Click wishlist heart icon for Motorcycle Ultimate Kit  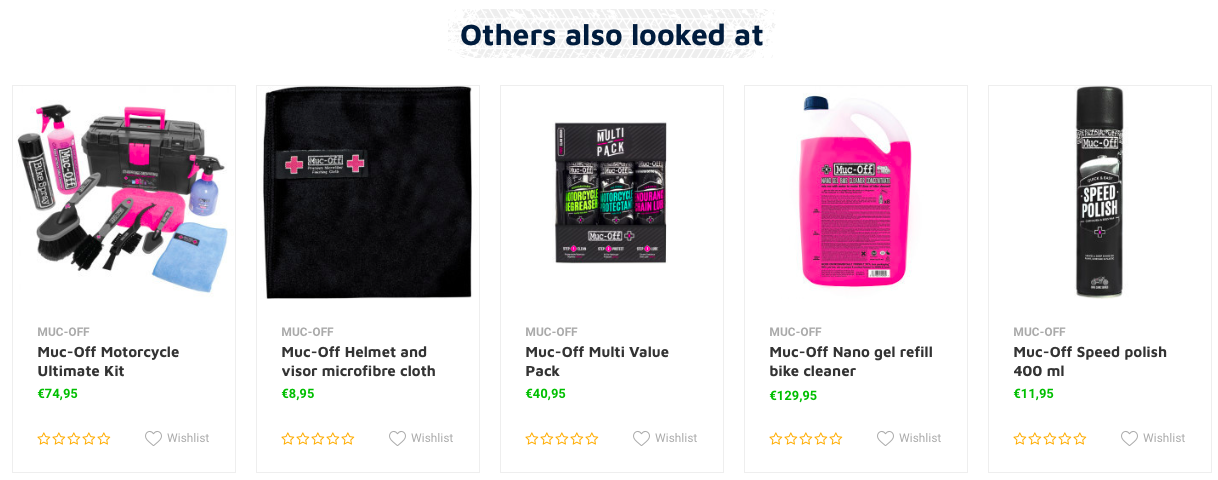click(153, 438)
